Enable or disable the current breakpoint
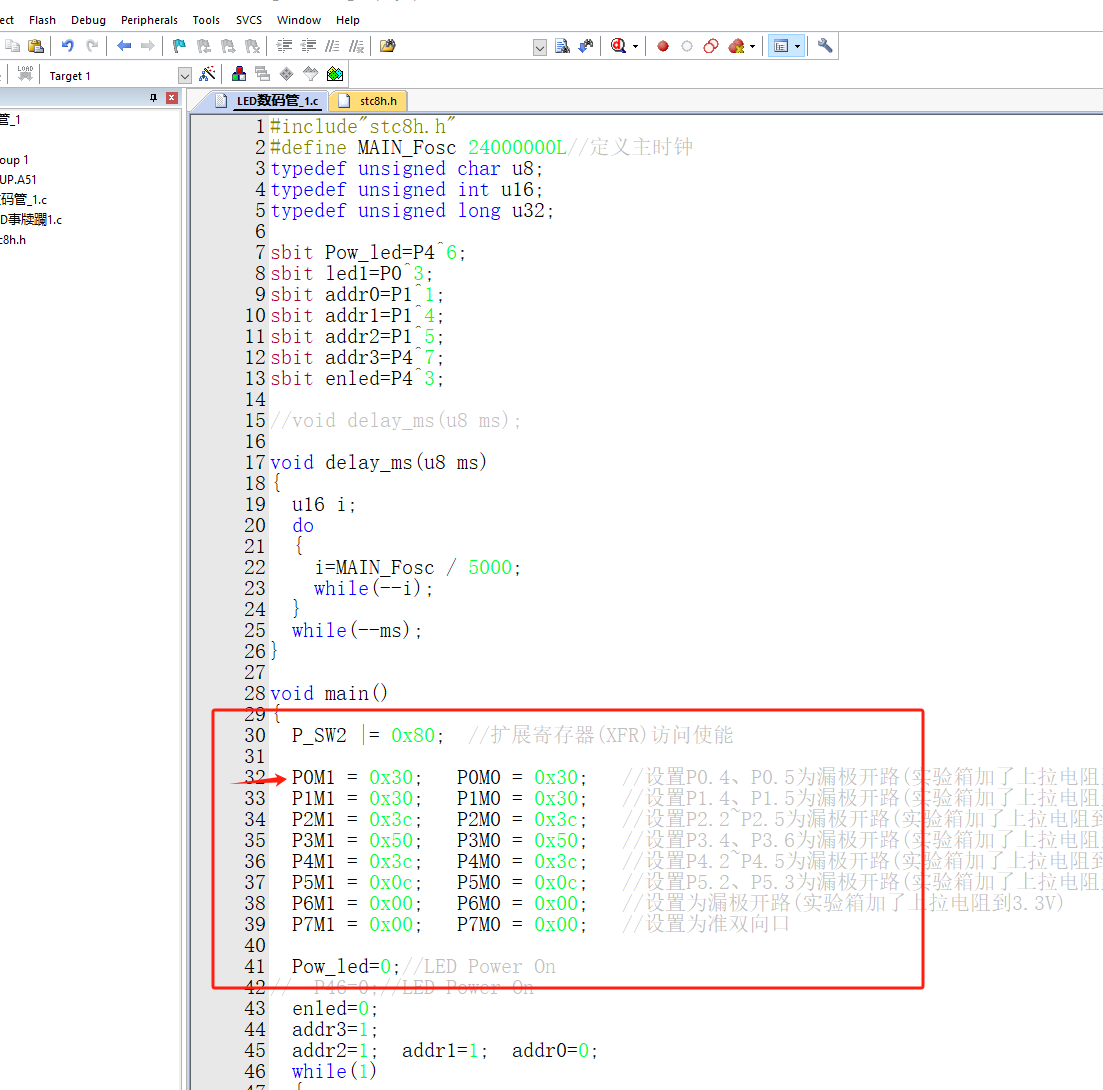 point(687,46)
